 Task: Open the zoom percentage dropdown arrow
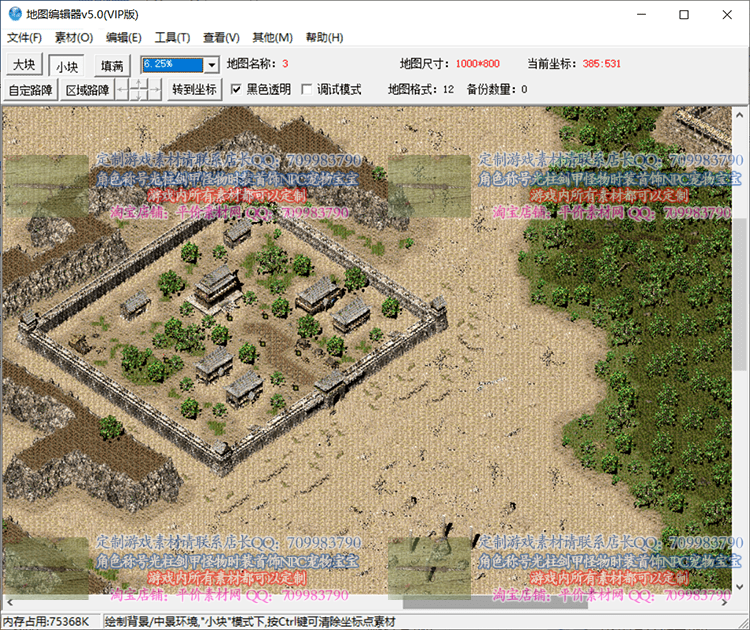211,65
